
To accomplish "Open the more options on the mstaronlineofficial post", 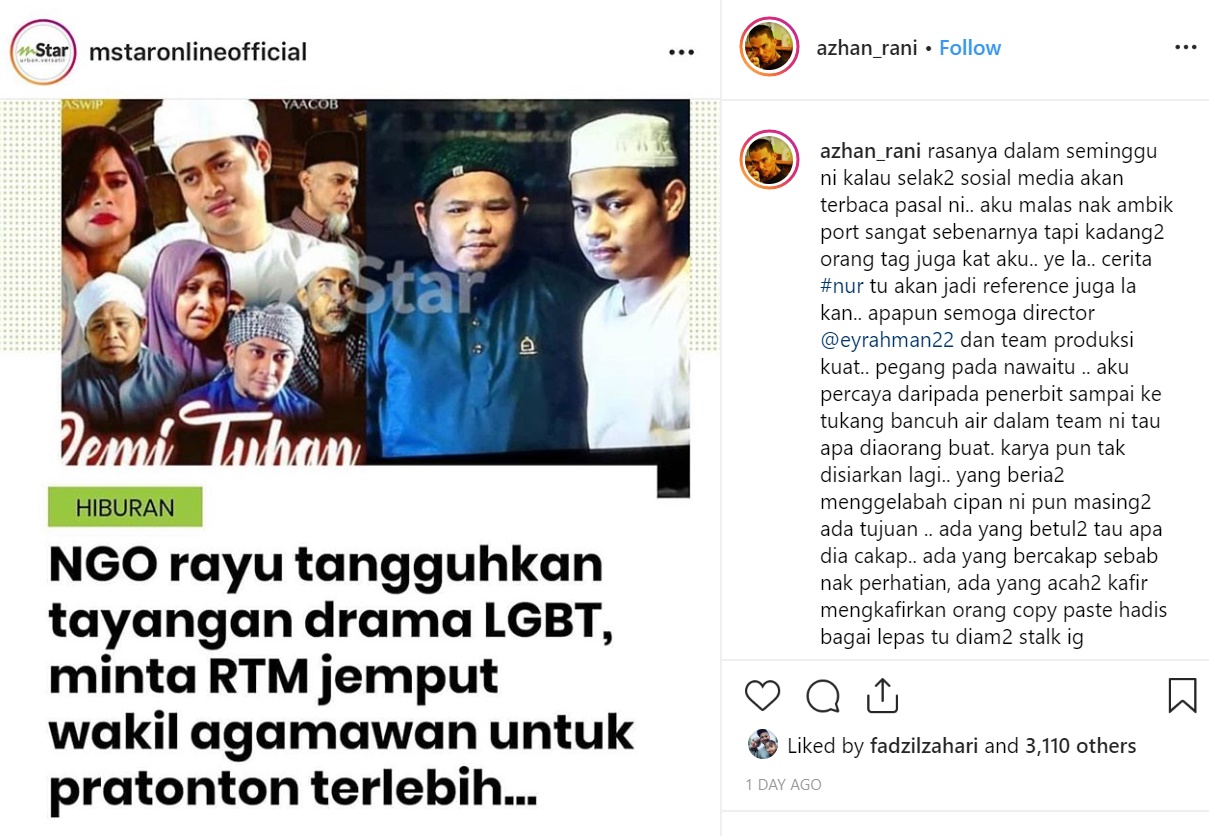I will 681,52.
